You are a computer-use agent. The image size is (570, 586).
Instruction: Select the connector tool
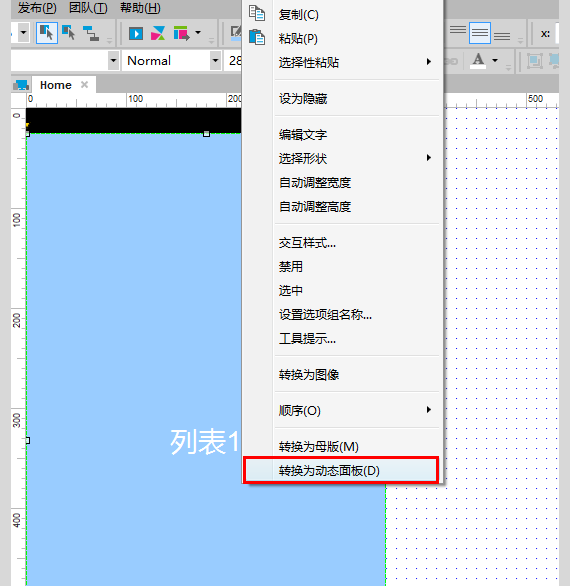tap(91, 33)
